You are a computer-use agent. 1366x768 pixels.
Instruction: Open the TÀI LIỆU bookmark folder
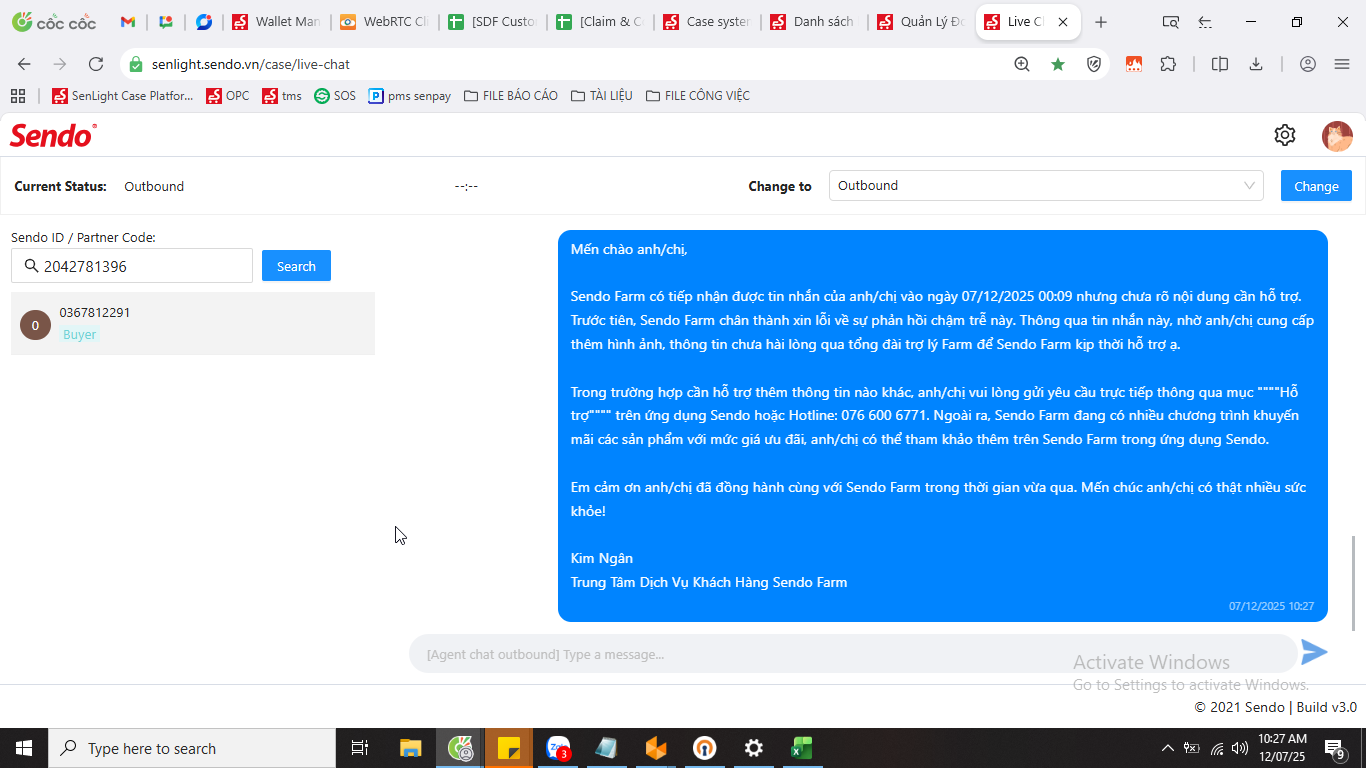click(602, 96)
